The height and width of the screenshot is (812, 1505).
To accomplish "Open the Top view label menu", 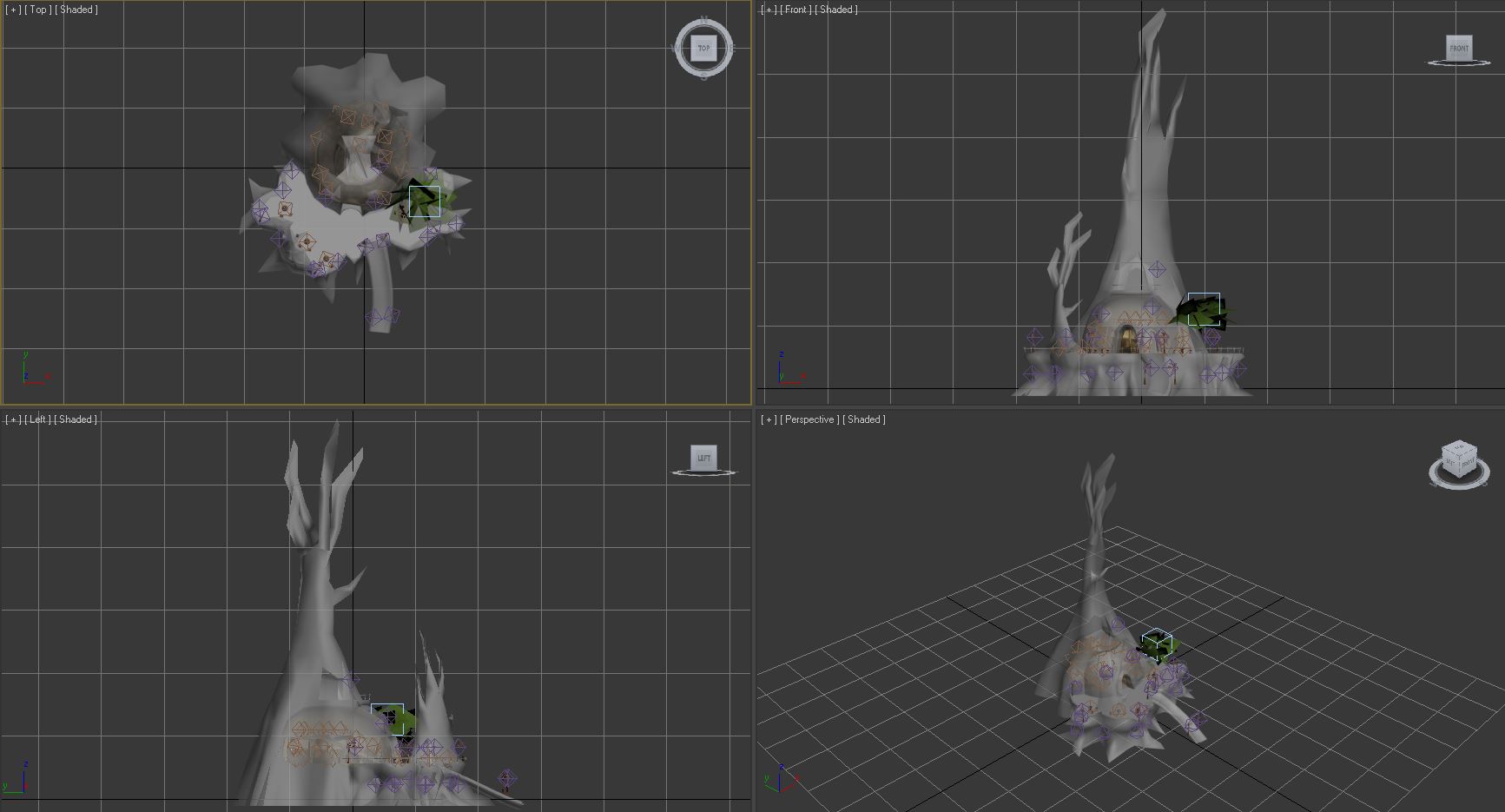I will pyautogui.click(x=38, y=10).
